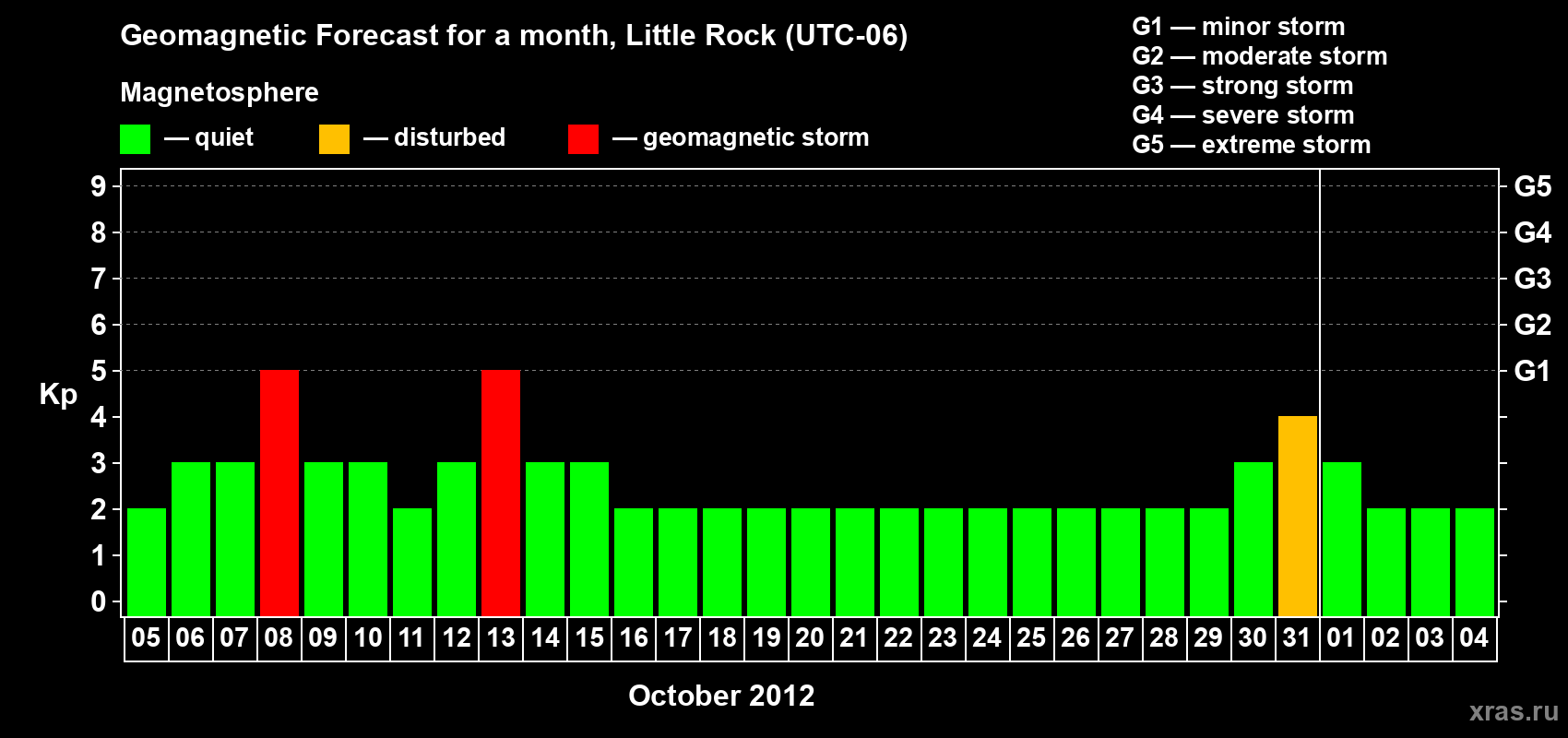
Task: Click the G3 marker on right axis
Action: coord(1532,279)
